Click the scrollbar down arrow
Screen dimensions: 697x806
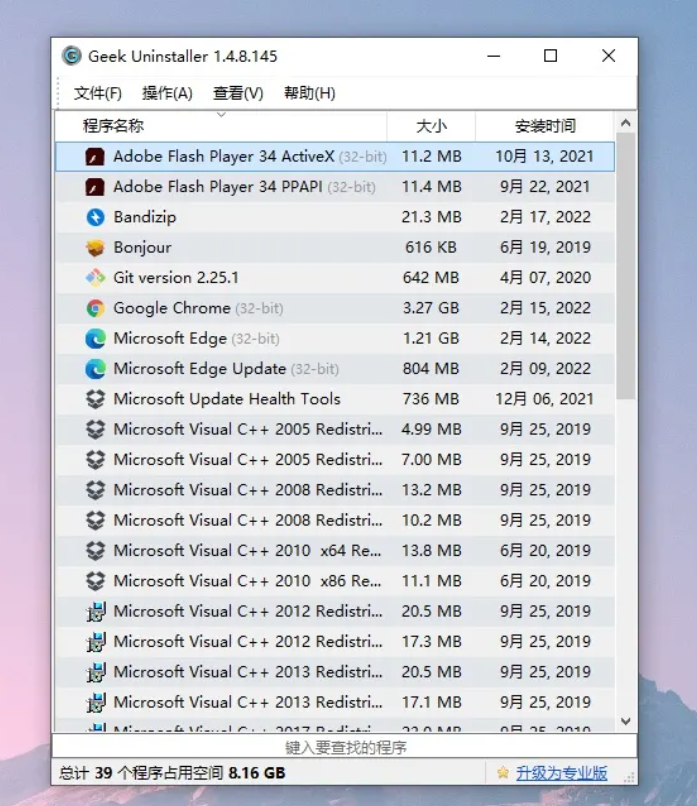(626, 721)
